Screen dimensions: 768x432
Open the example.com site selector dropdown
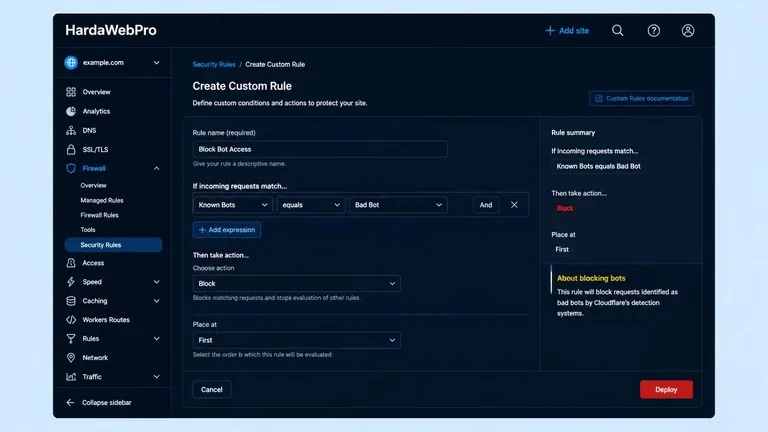coord(113,63)
